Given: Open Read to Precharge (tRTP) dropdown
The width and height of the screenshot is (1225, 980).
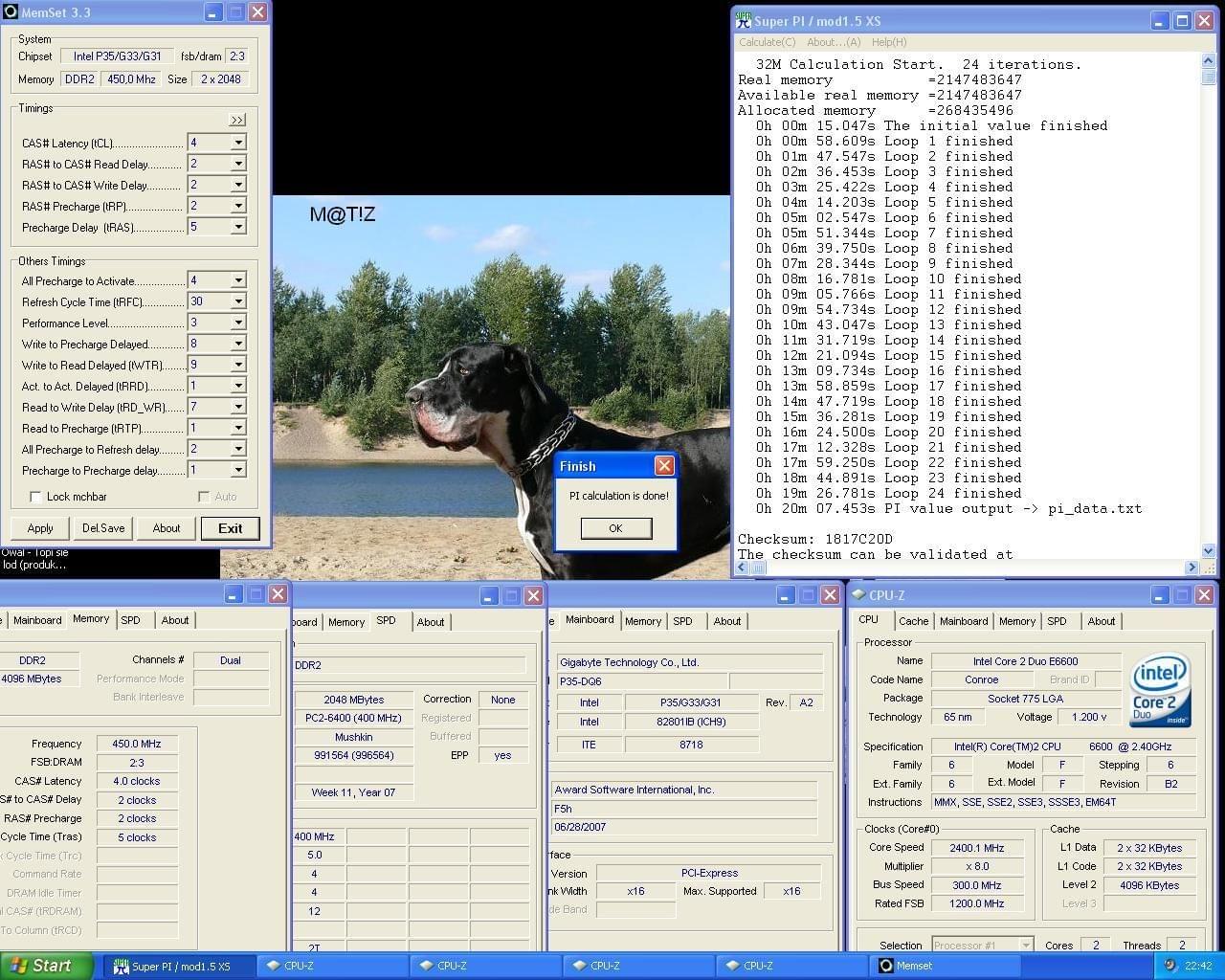Looking at the screenshot, I should coord(238,428).
